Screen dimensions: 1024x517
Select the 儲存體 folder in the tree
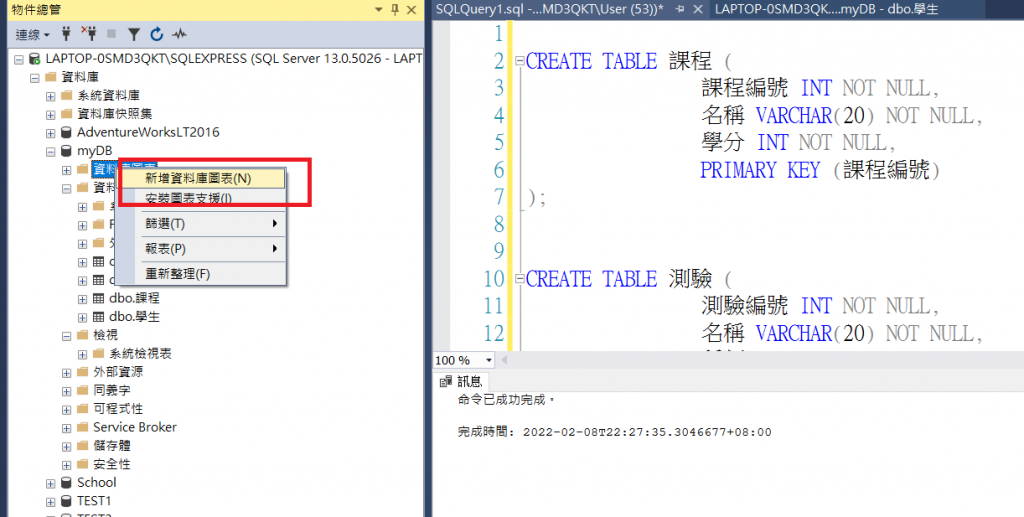(x=112, y=445)
